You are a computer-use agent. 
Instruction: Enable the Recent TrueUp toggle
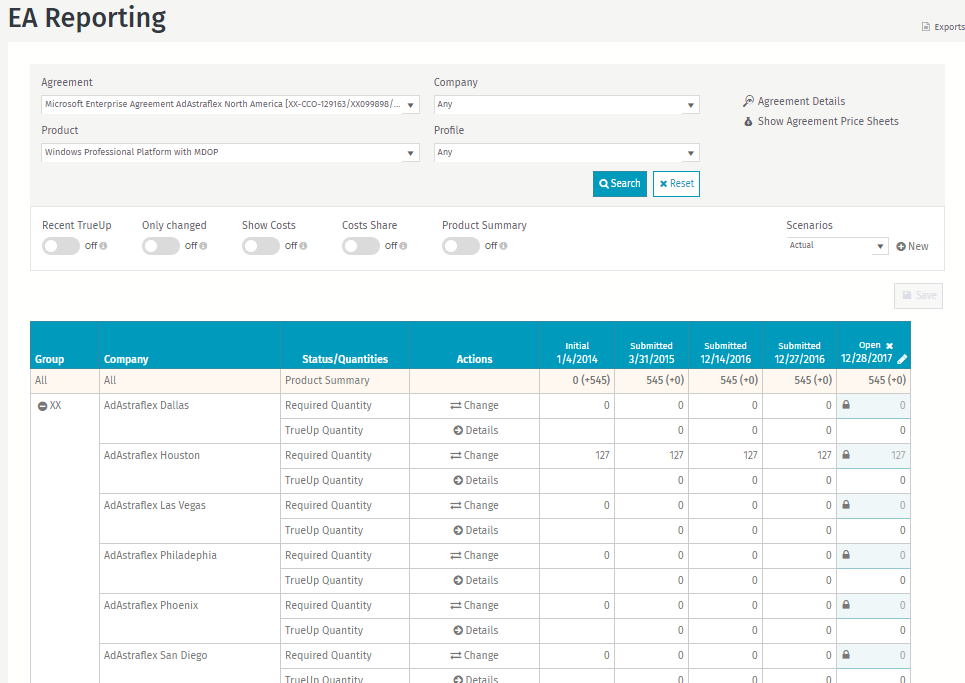point(61,246)
